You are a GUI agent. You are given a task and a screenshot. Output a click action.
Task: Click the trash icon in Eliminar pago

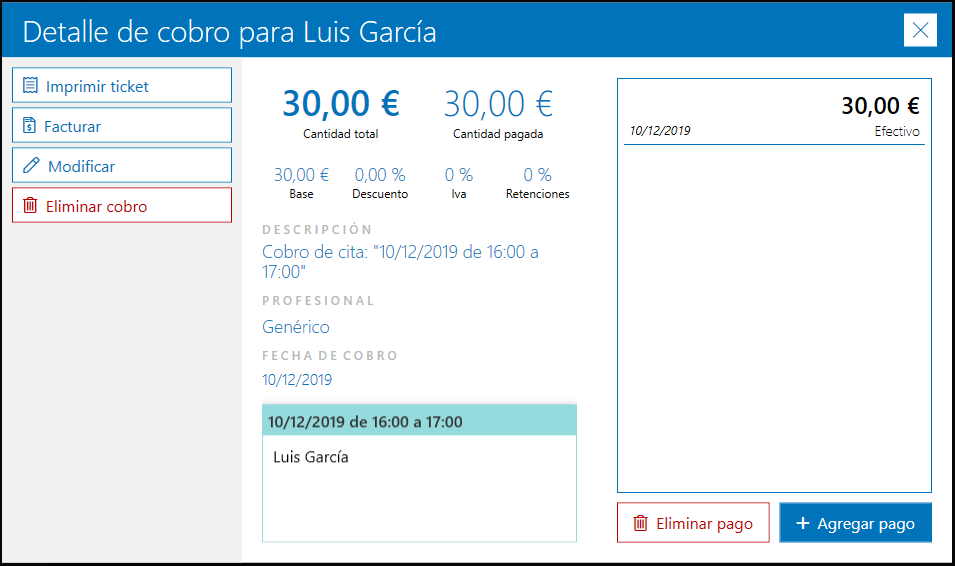[x=640, y=523]
